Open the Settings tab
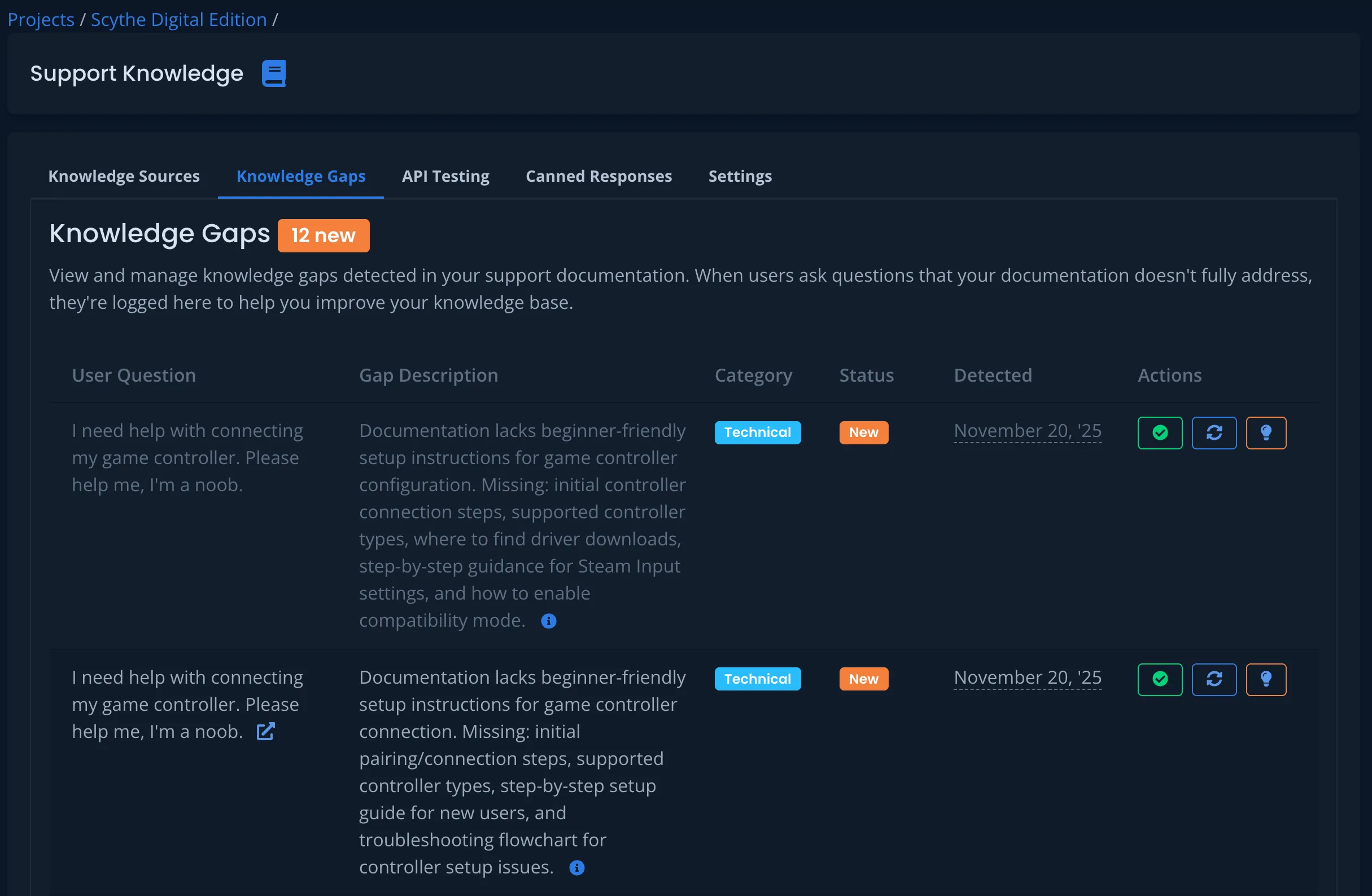Screen dimensions: 1372x896 click(740, 176)
